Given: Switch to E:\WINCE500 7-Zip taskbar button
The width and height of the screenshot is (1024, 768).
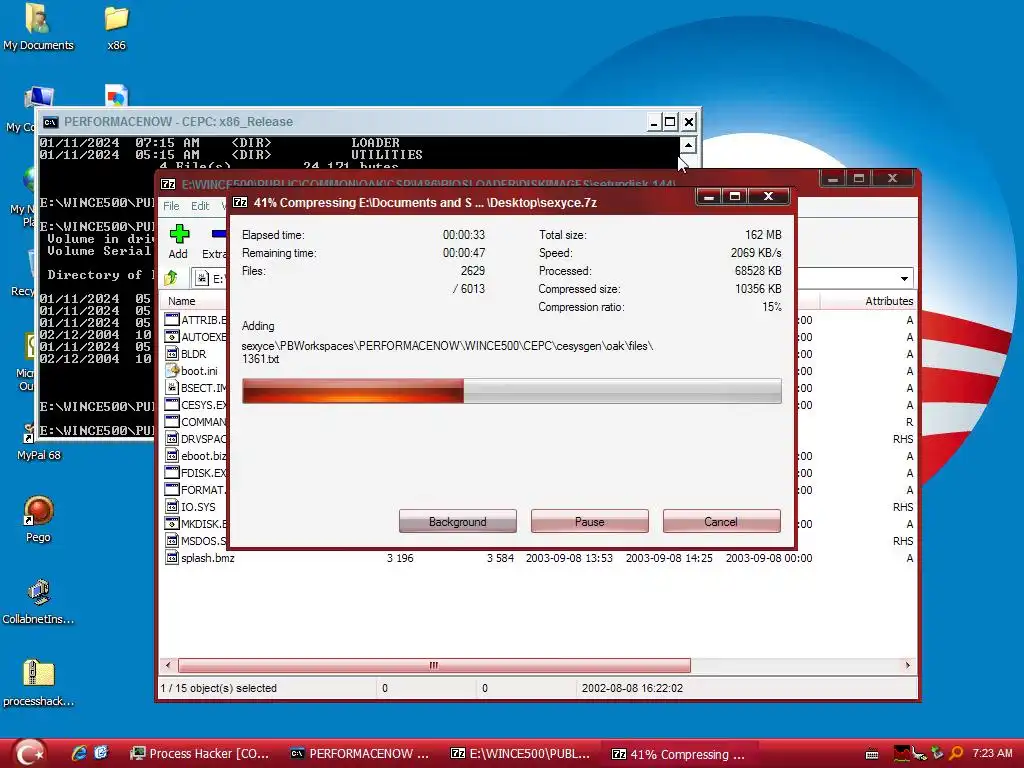Looking at the screenshot, I should pos(520,754).
